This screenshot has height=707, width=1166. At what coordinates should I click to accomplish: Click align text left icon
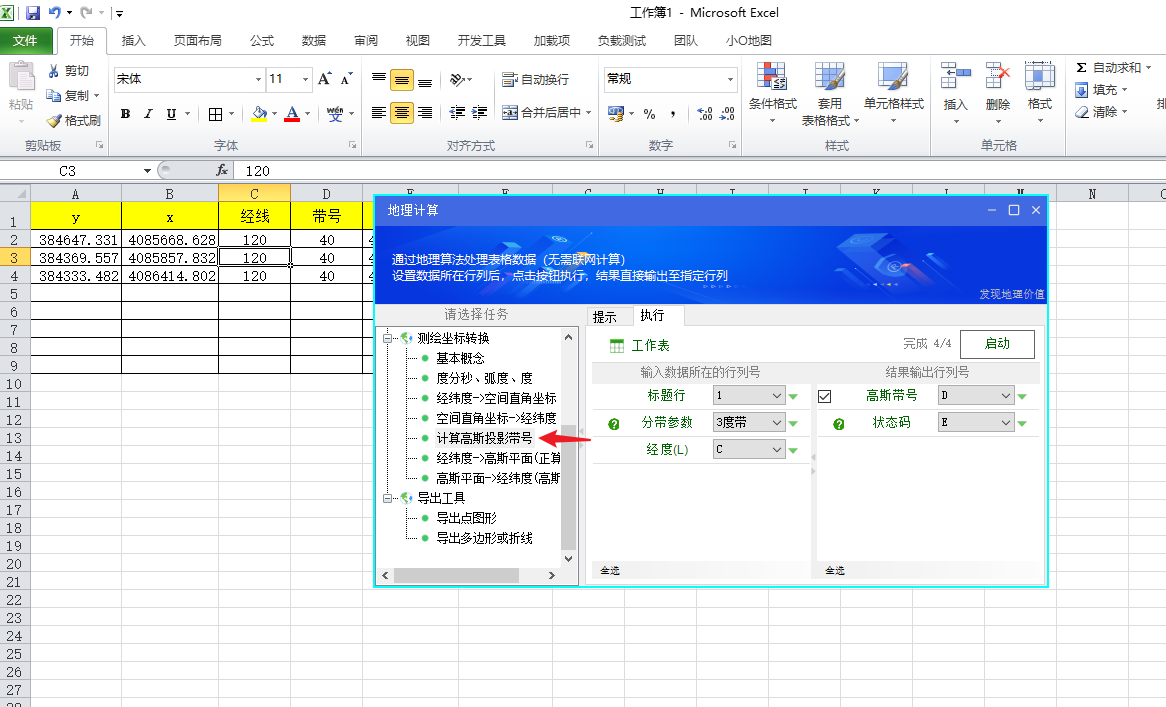point(379,112)
